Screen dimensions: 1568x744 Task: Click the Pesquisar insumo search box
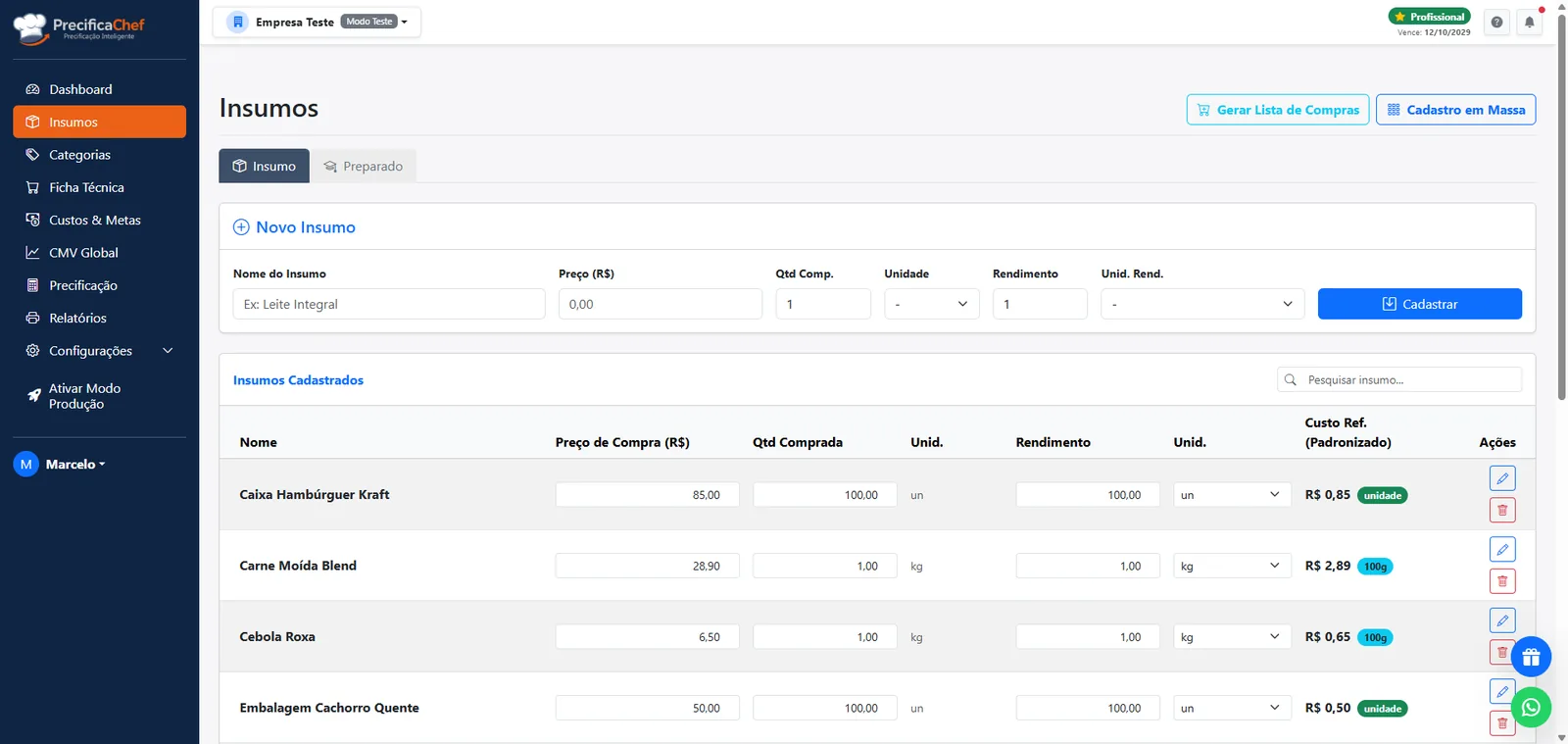[1399, 379]
